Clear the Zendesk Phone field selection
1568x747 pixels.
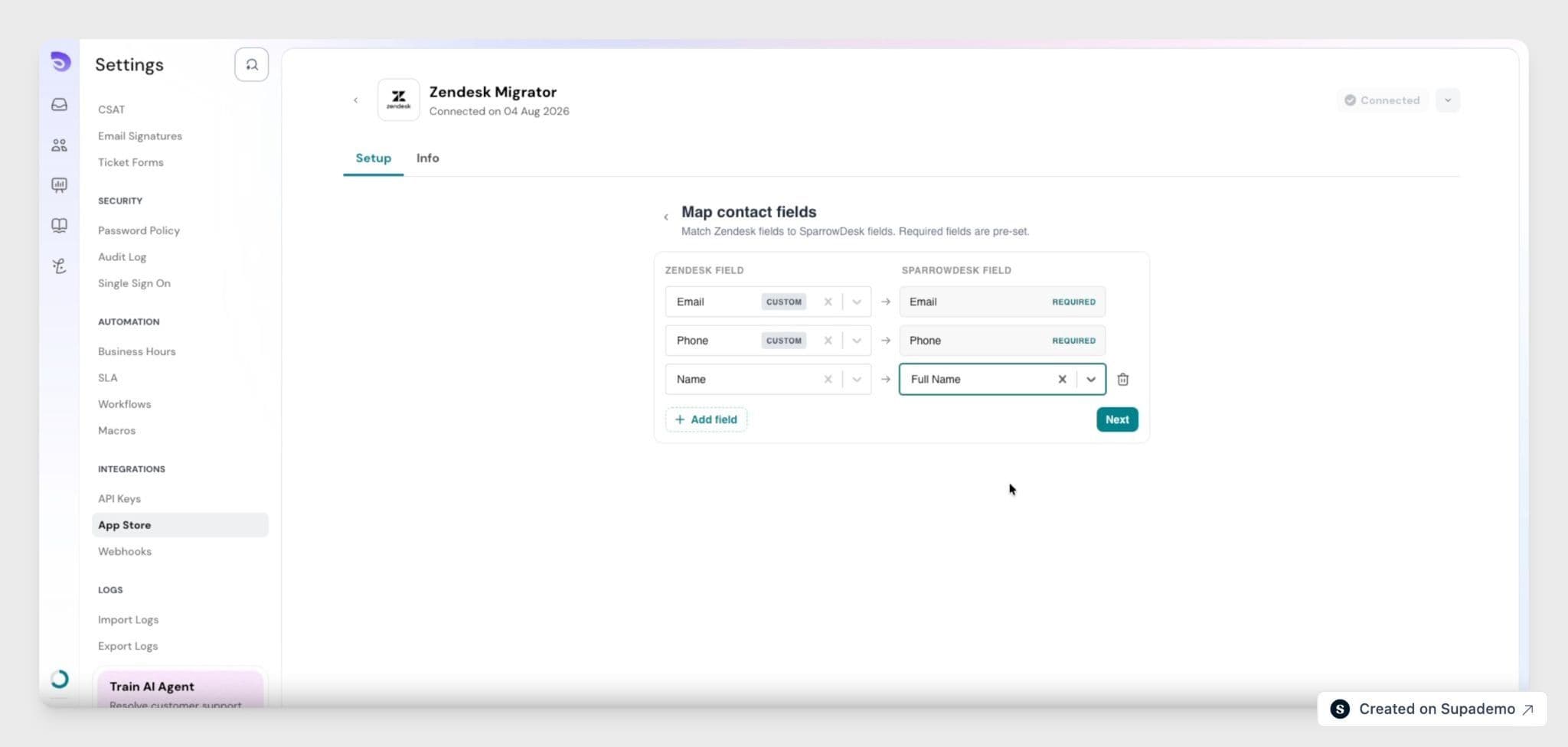pyautogui.click(x=828, y=341)
